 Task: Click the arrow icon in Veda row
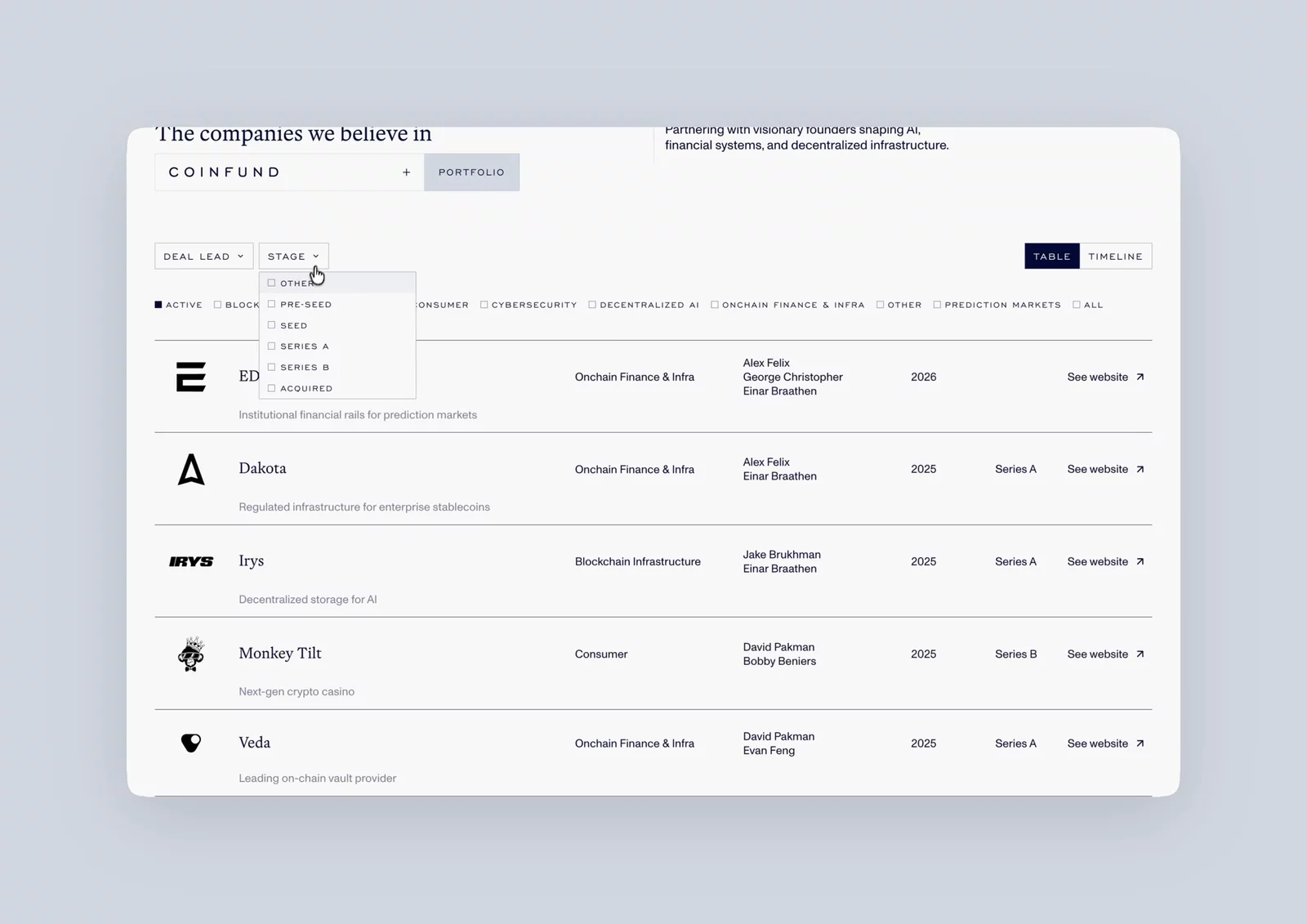coord(1140,743)
